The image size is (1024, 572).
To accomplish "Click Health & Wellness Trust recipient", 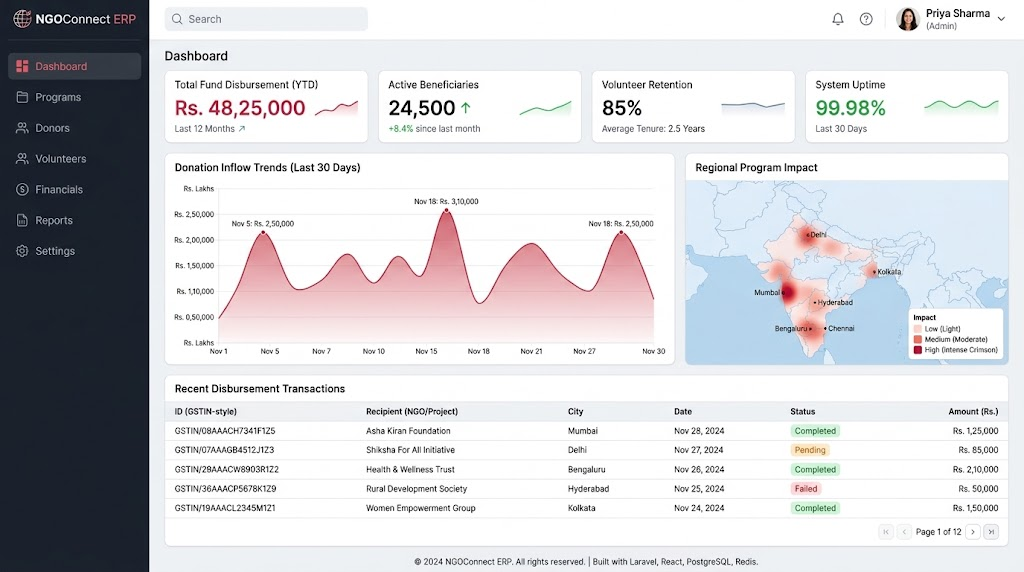I will (410, 469).
